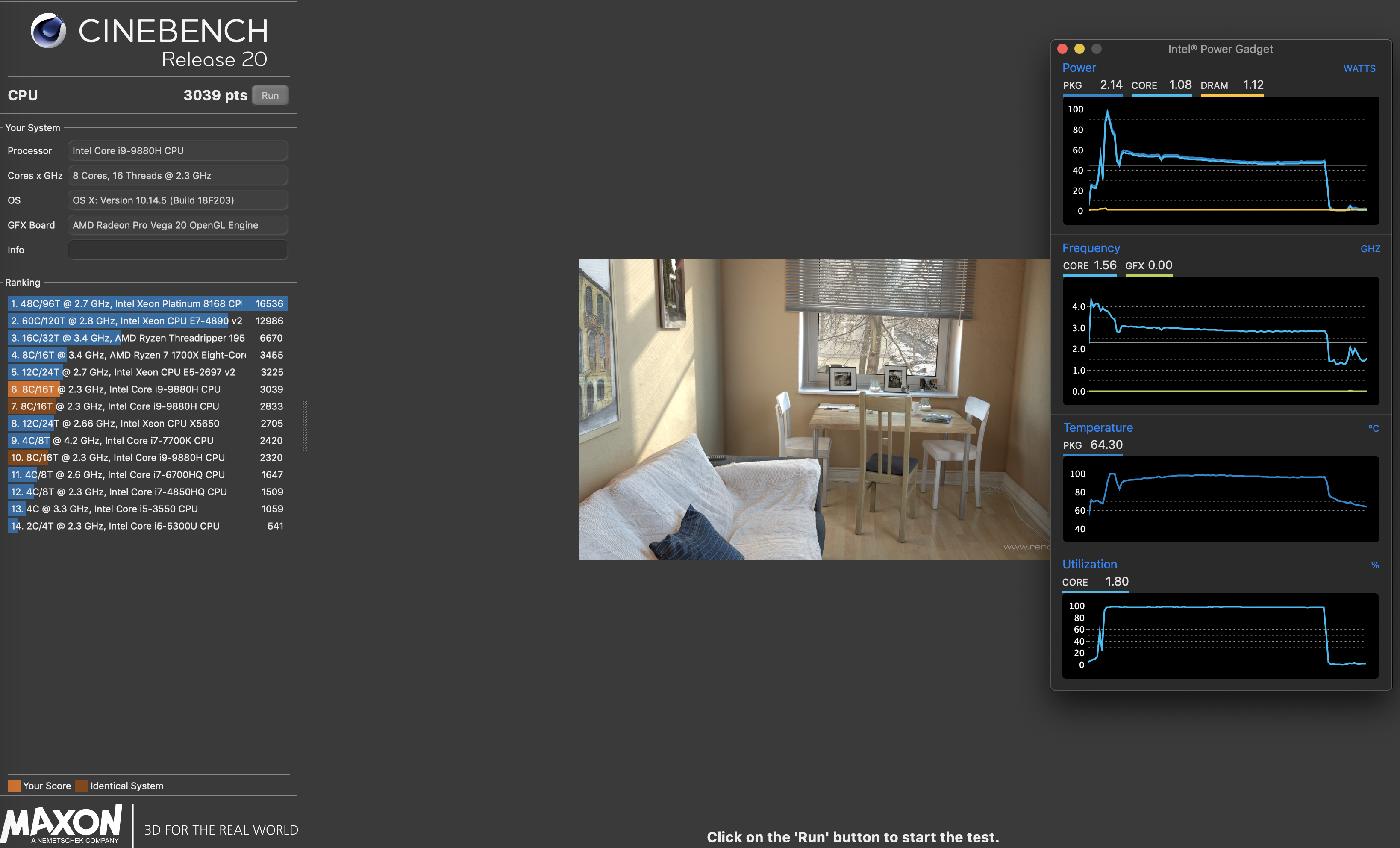Click the Run button next to CPU score
Viewport: 1400px width, 848px height.
[x=270, y=95]
